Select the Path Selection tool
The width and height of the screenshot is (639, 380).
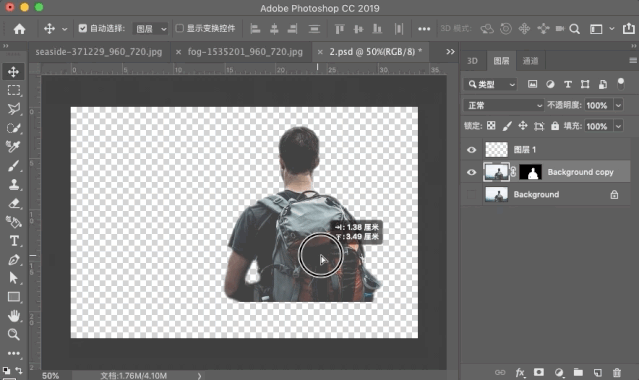click(x=13, y=278)
